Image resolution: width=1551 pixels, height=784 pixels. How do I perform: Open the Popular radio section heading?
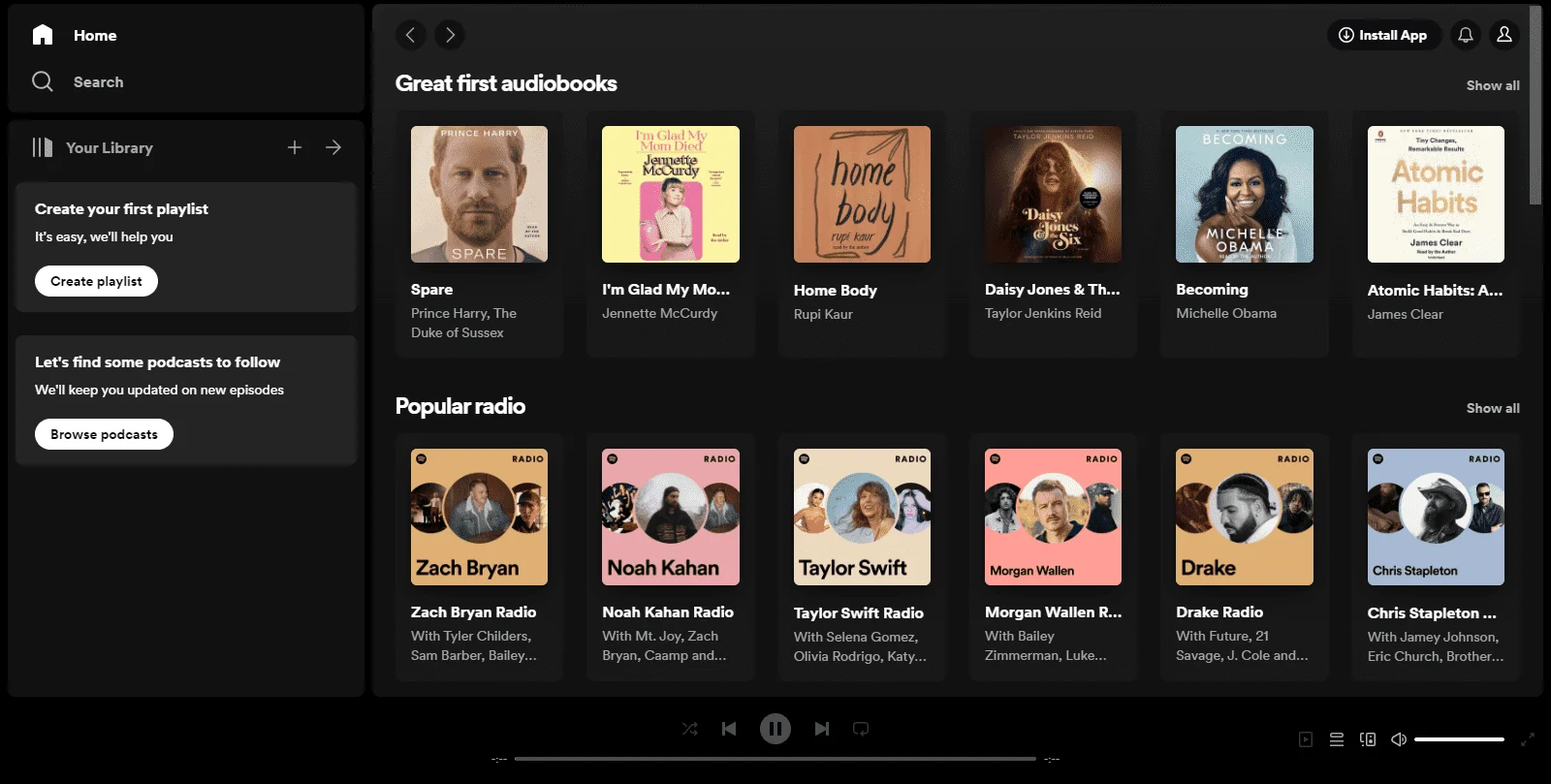(460, 406)
